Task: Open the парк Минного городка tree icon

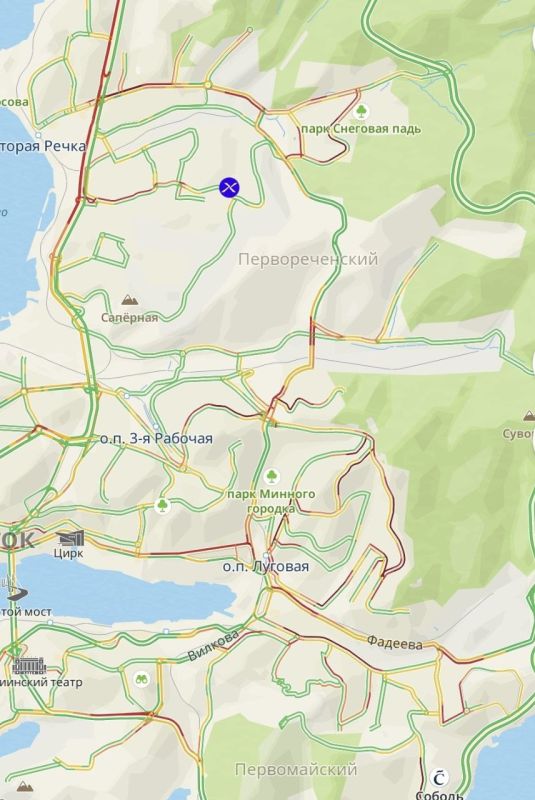Action: (x=272, y=477)
